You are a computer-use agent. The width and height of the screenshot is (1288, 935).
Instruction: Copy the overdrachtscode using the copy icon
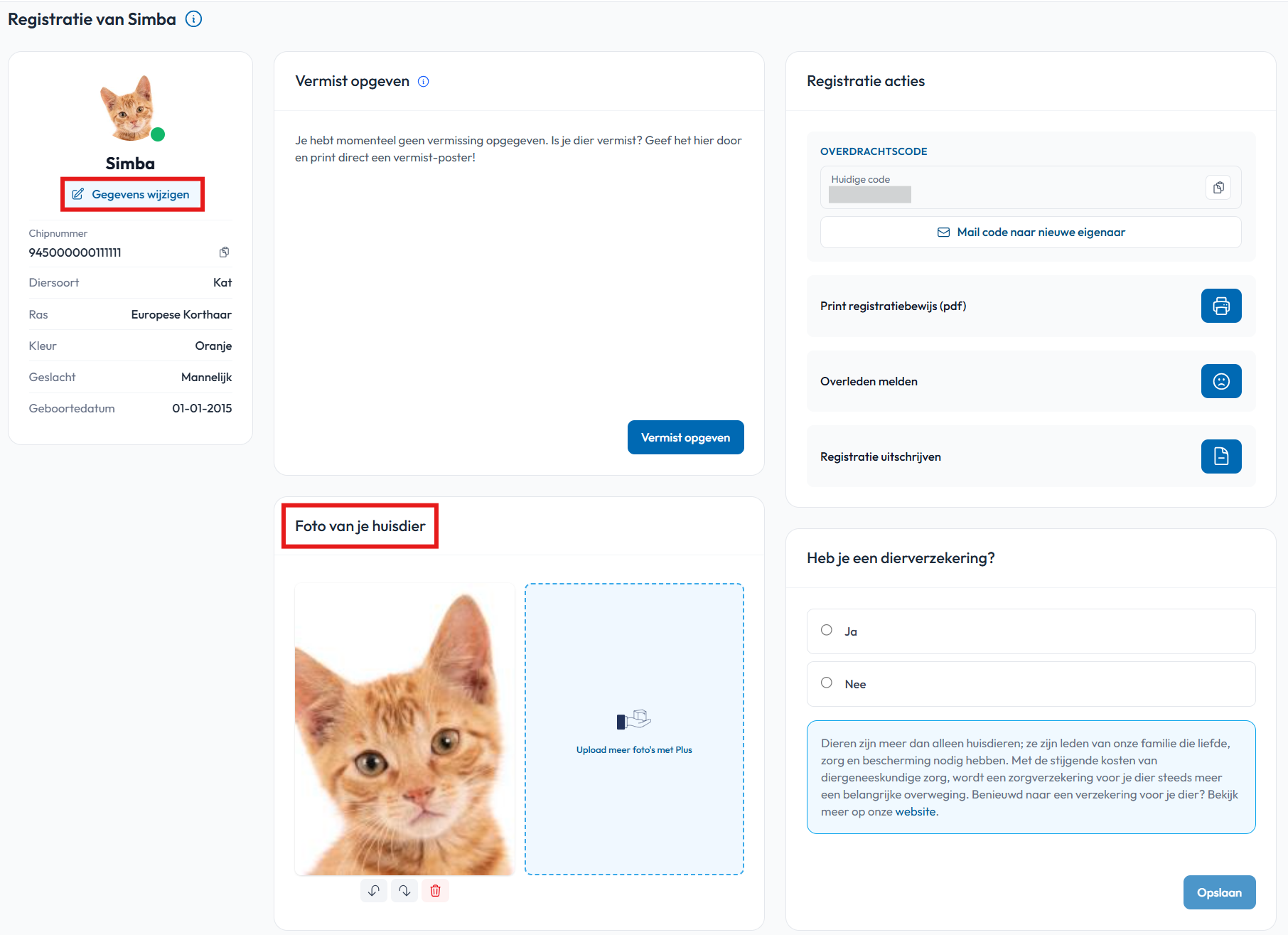pos(1218,188)
